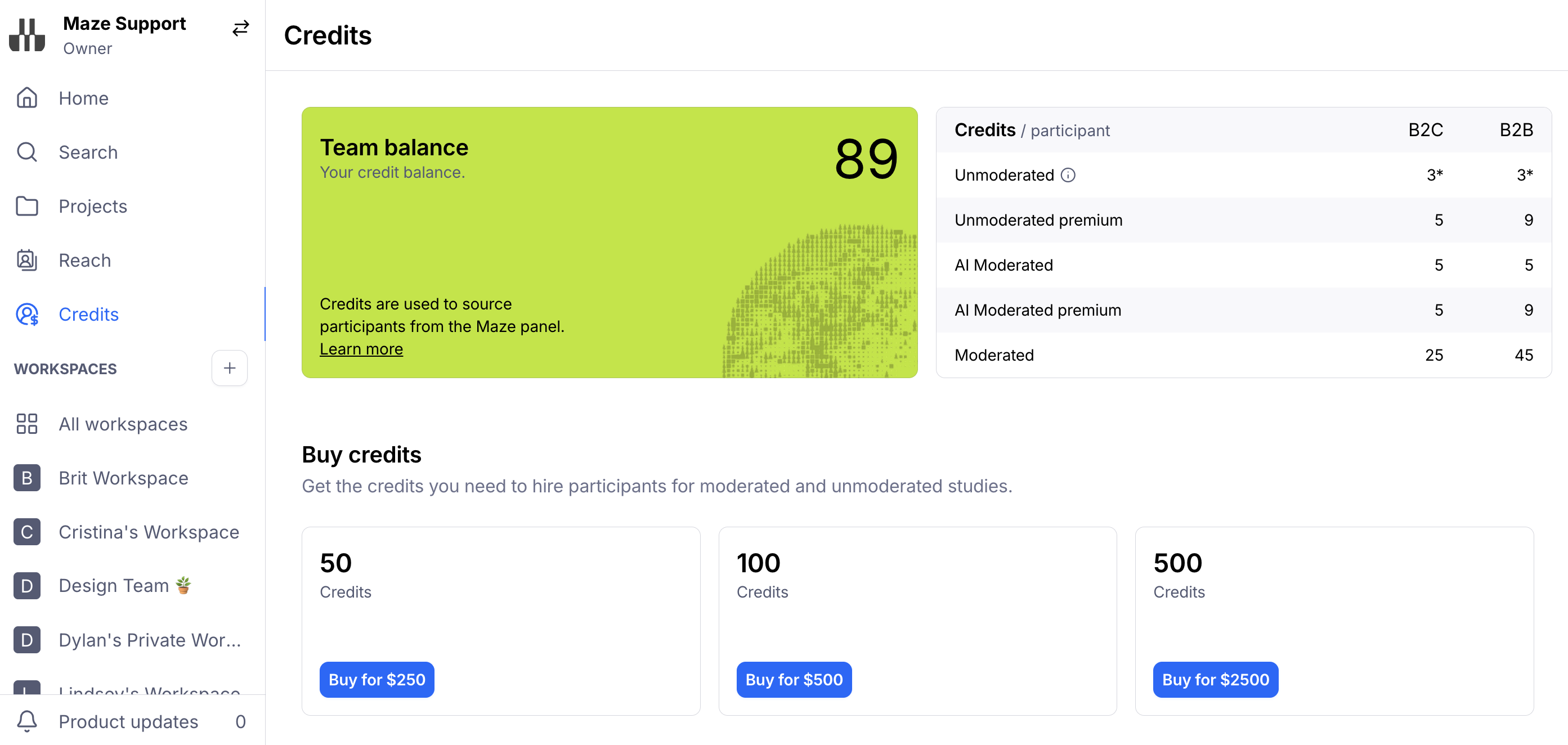Buy 500 credits for $2500
Viewport: 1568px width, 745px height.
coord(1215,679)
